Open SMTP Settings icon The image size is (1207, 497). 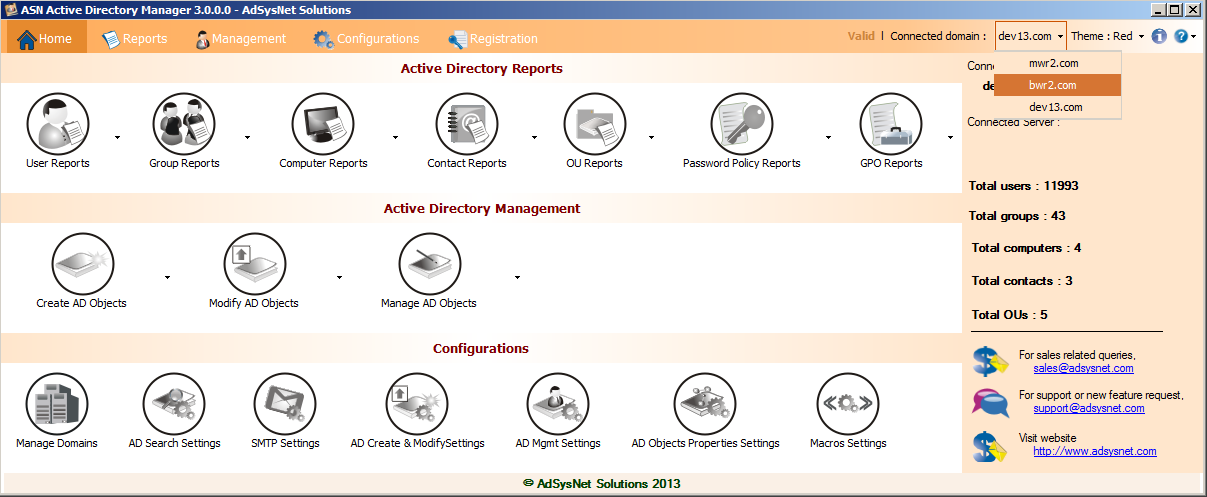click(285, 404)
